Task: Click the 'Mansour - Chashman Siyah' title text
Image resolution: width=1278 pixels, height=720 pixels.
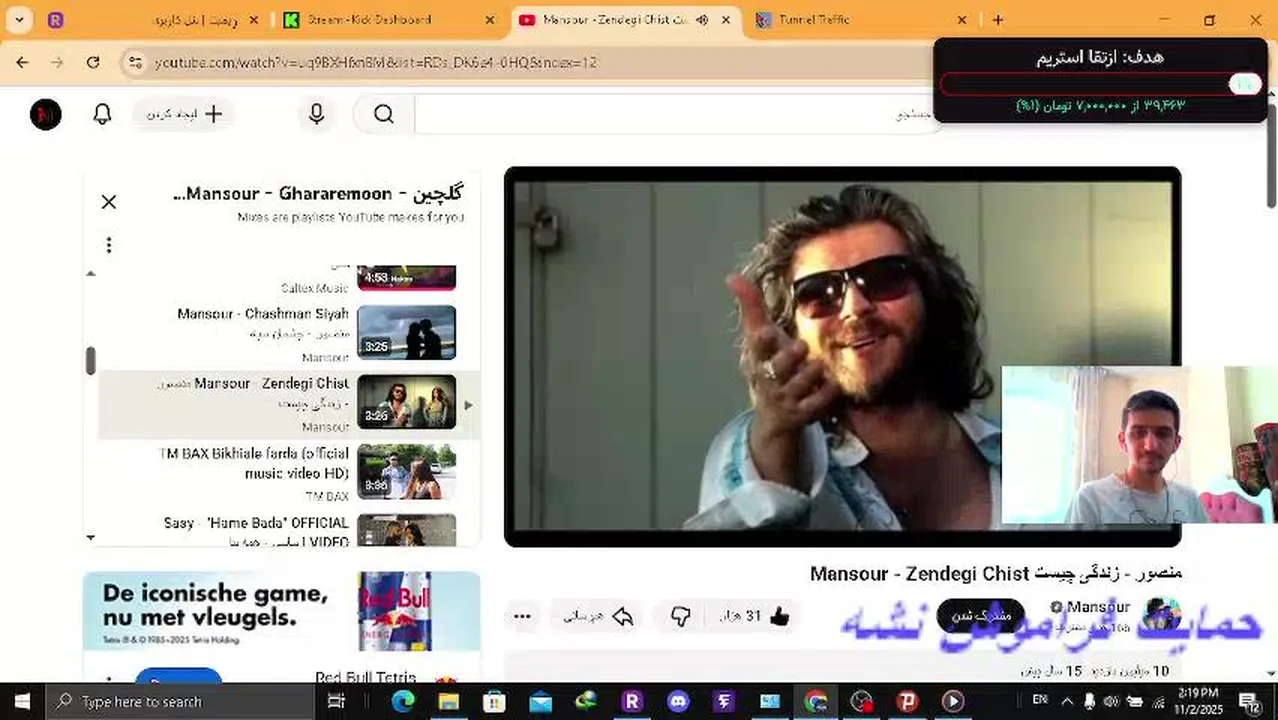Action: coord(263,314)
